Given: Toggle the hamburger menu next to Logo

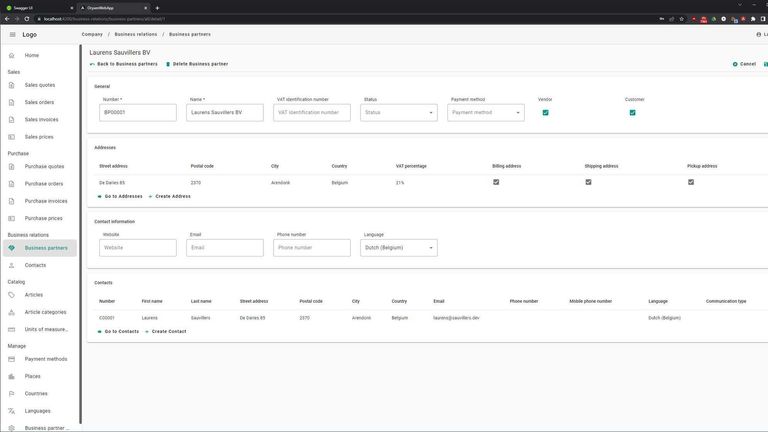Looking at the screenshot, I should (12, 34).
